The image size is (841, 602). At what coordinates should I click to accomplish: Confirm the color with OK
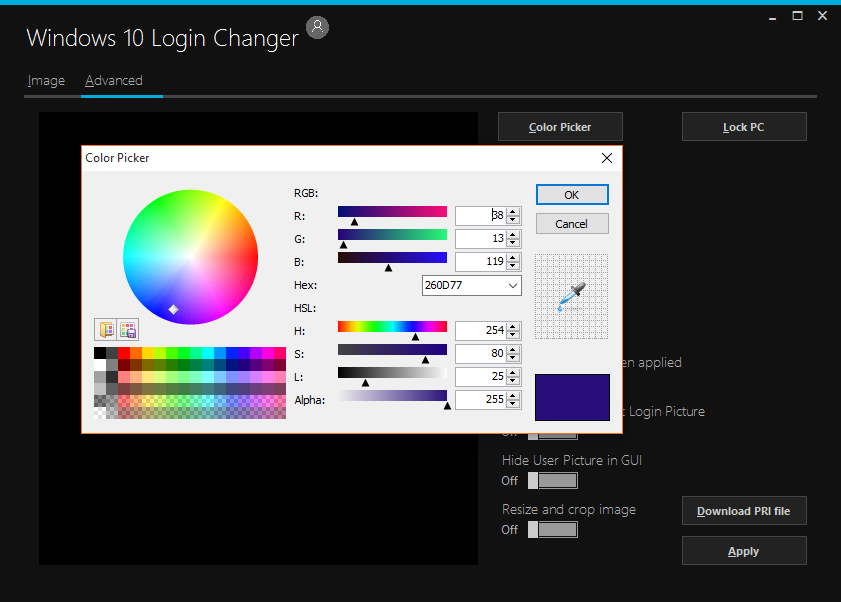pyautogui.click(x=572, y=194)
